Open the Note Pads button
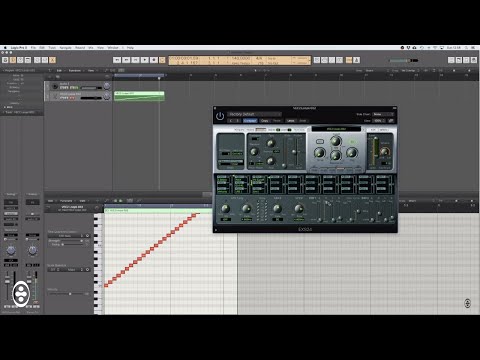 [x=459, y=60]
